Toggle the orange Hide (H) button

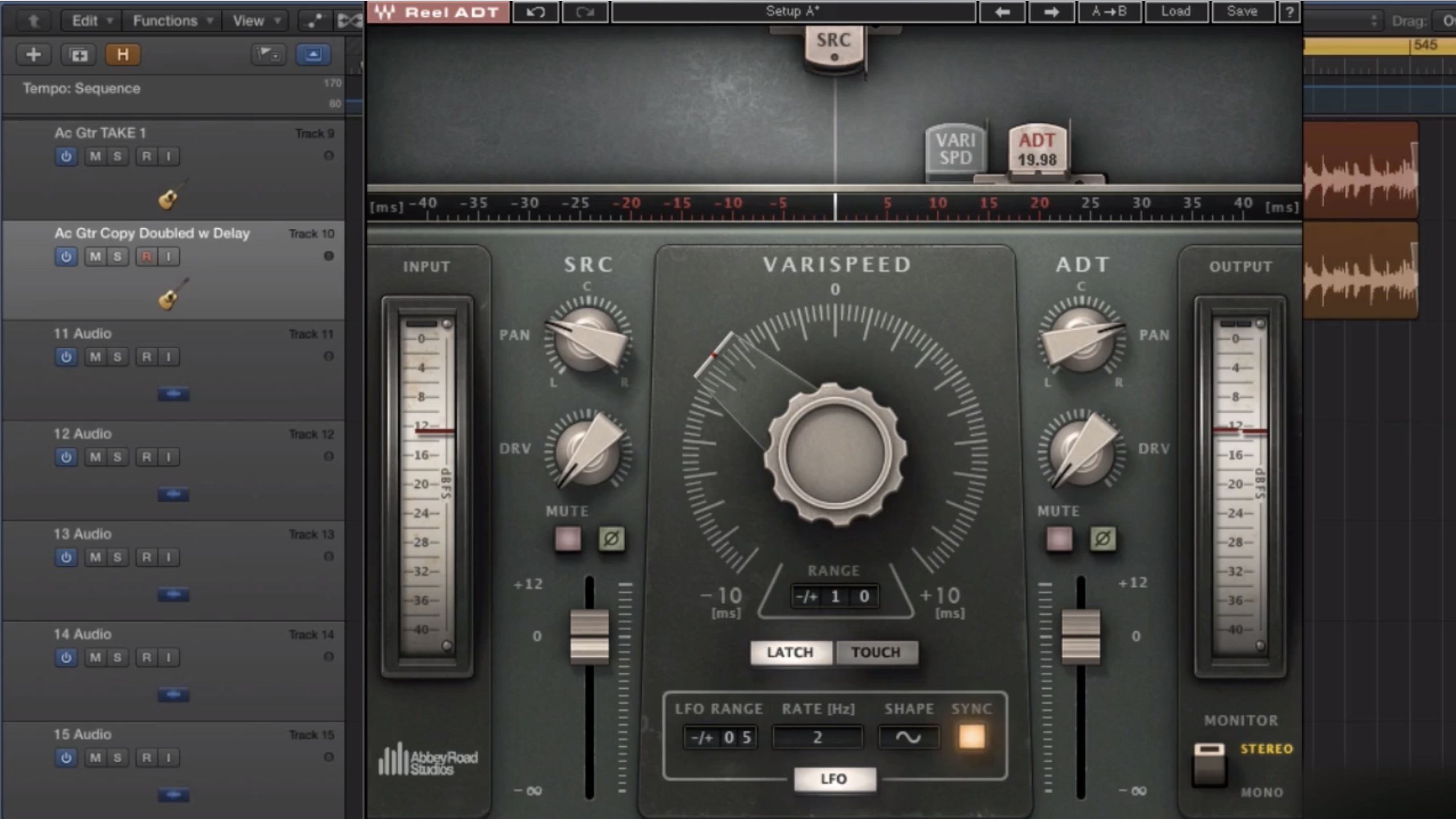(122, 55)
